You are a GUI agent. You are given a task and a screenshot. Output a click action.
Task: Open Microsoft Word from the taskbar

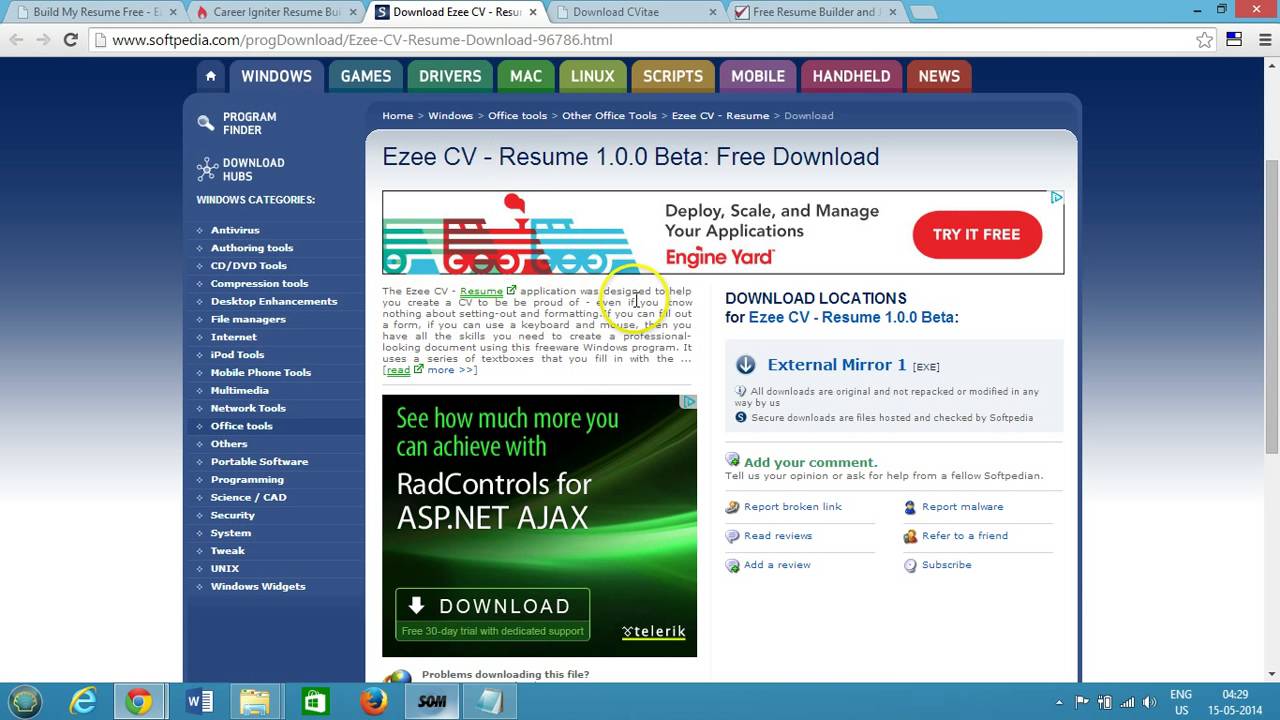pyautogui.click(x=198, y=702)
